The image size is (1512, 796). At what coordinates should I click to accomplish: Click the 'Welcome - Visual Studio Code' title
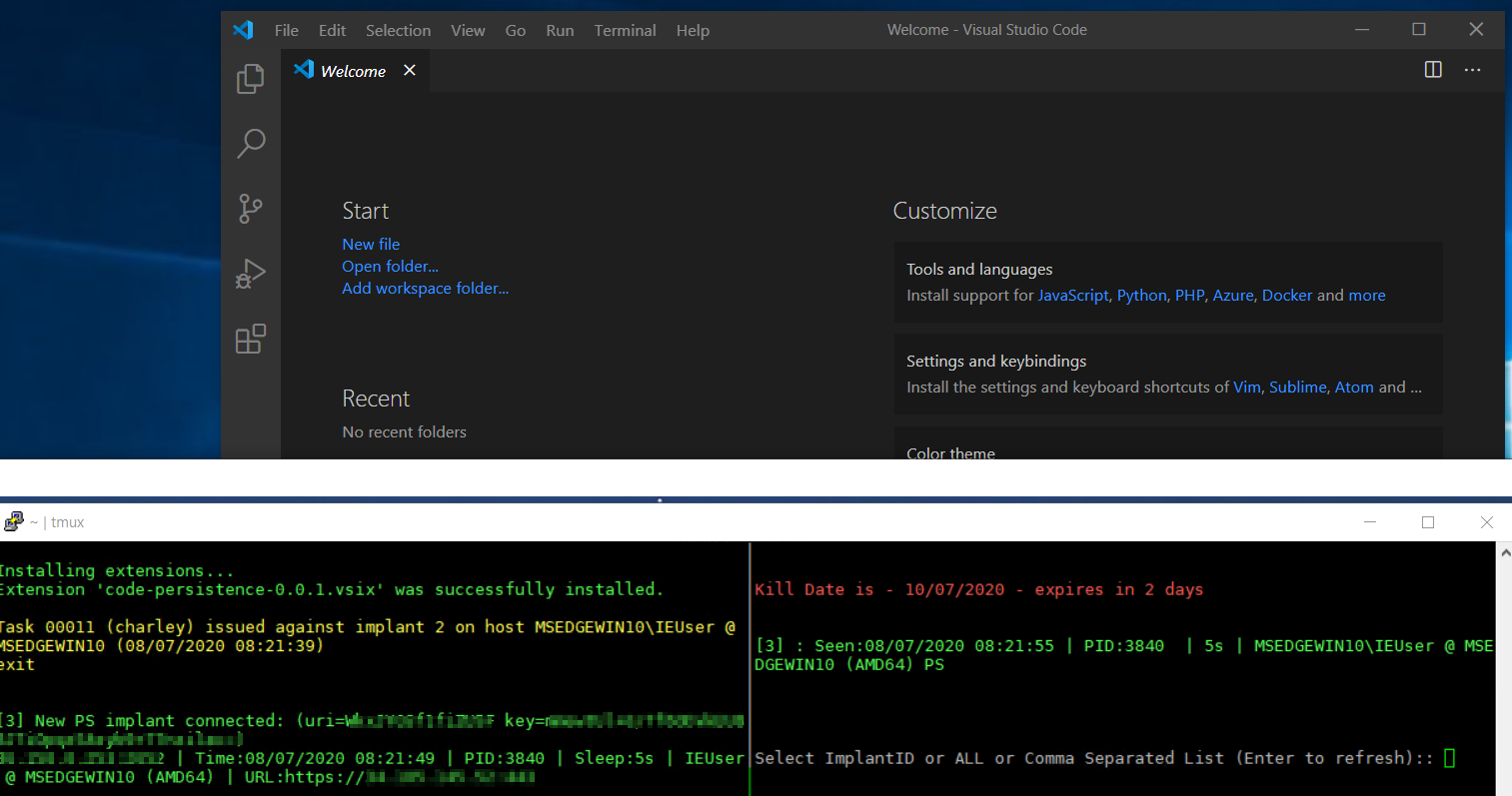click(x=986, y=30)
